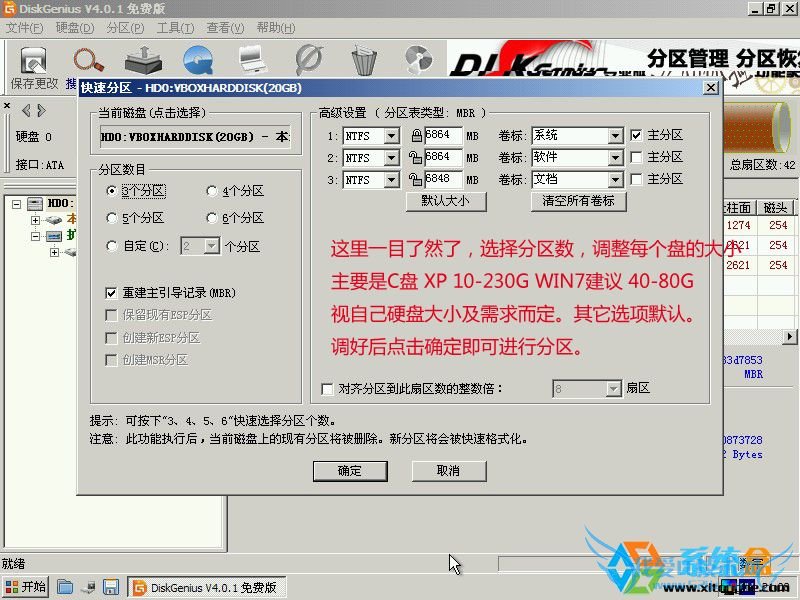Screen dimensions: 800x600
Task: Collapse the HD0 tree node
Action: tap(16, 204)
